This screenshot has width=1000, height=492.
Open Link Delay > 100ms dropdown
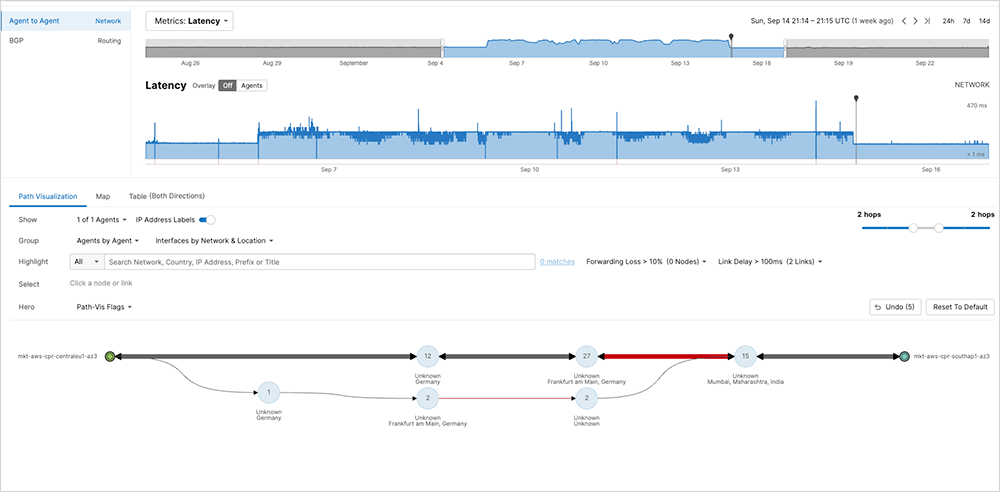[770, 262]
